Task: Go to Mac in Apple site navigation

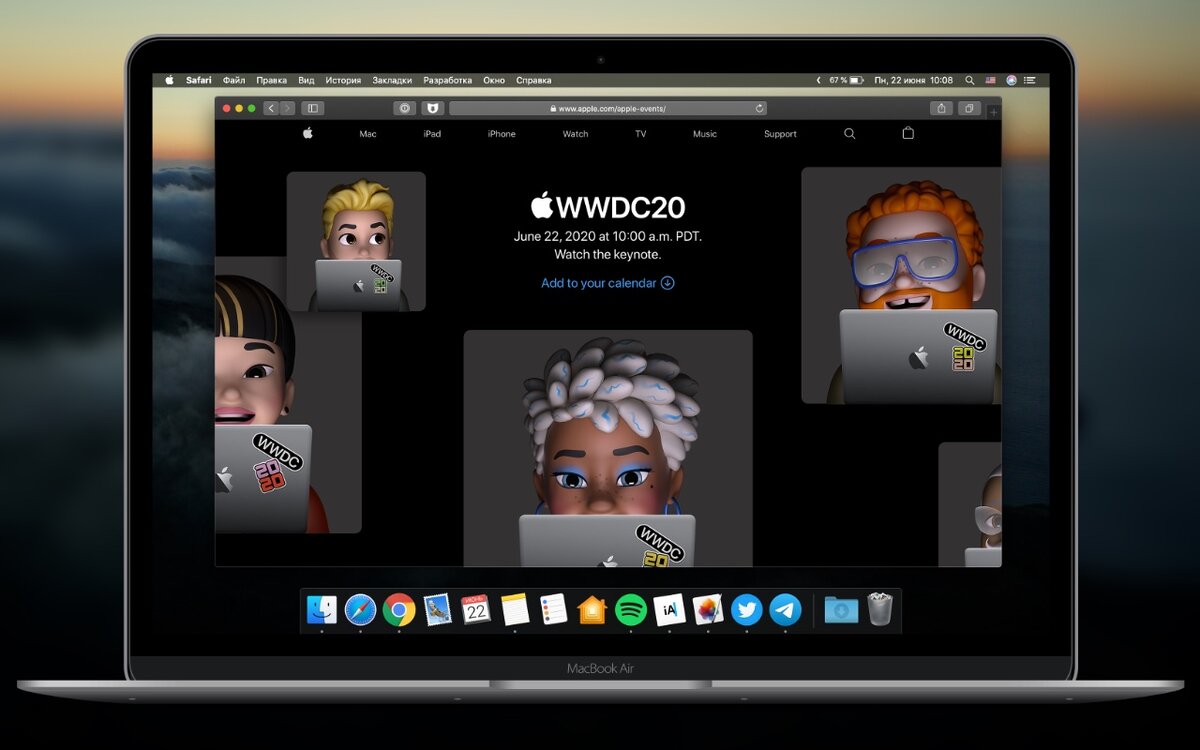Action: click(368, 134)
